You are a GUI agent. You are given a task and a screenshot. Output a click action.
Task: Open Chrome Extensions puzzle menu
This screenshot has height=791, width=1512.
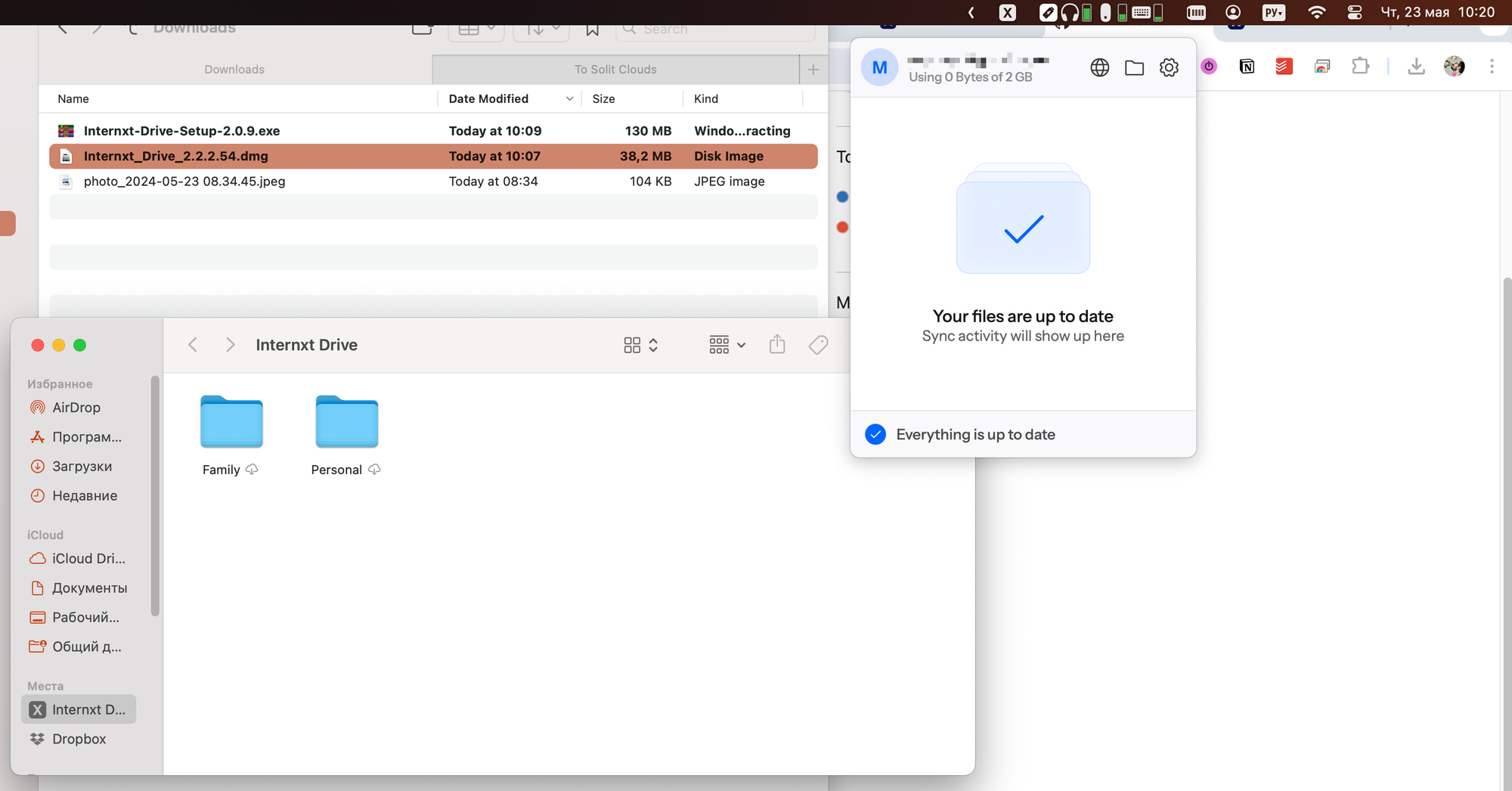[1361, 67]
